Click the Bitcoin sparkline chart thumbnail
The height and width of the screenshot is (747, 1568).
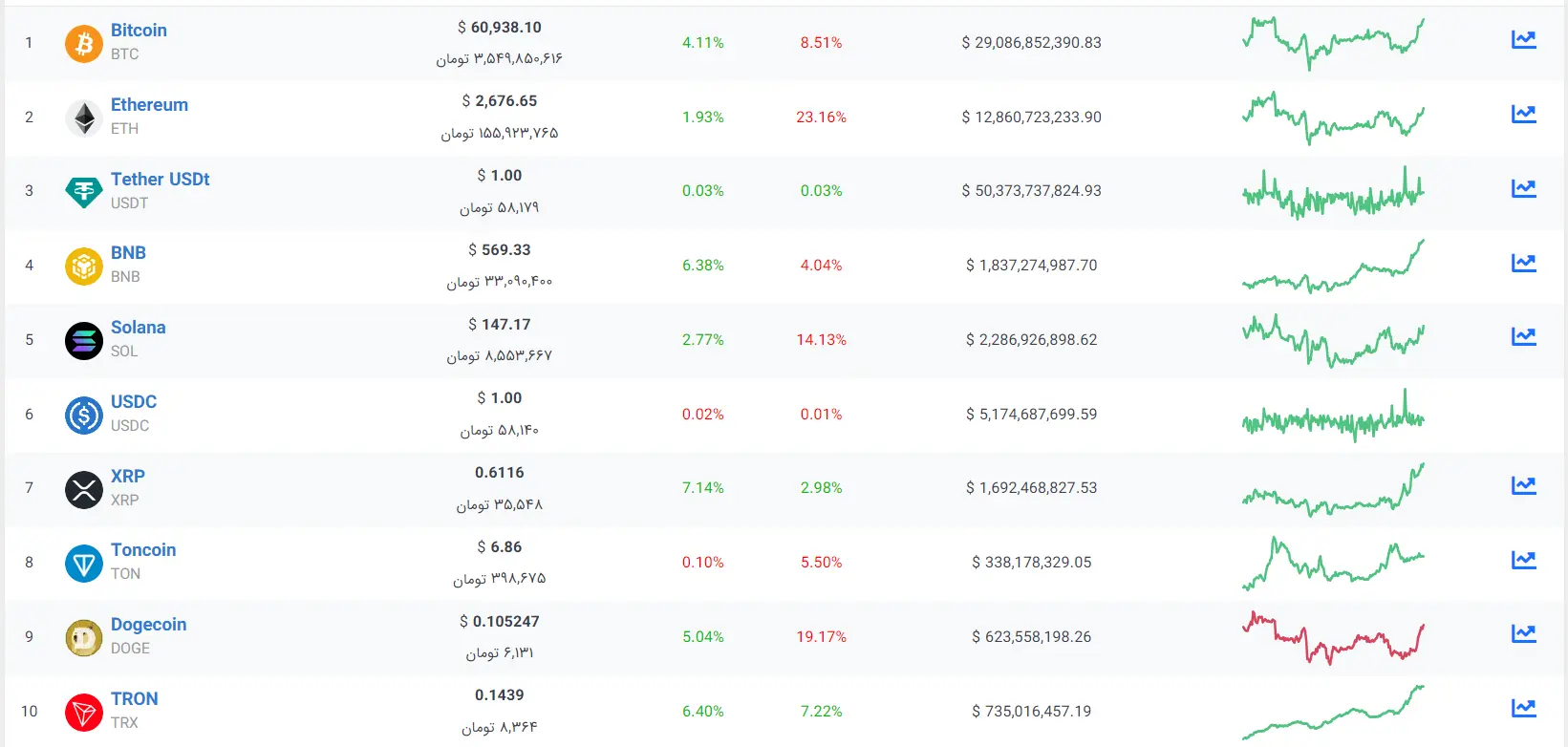(1333, 43)
